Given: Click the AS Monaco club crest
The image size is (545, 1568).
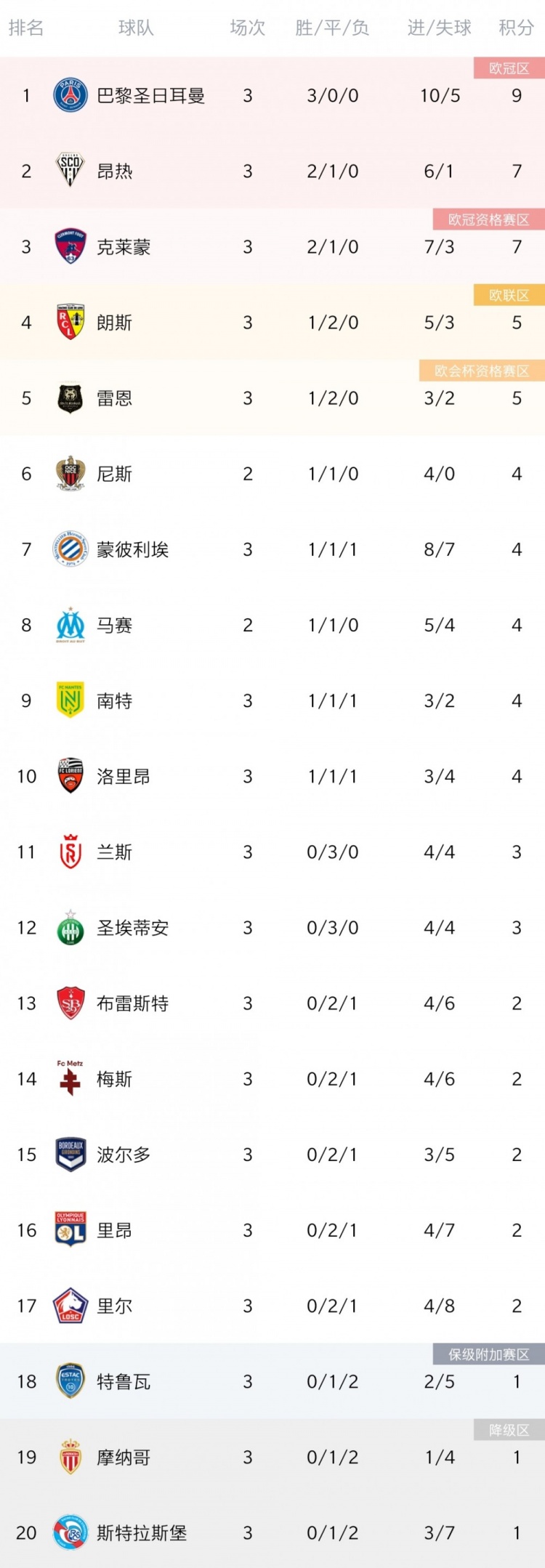Looking at the screenshot, I should click(x=70, y=1457).
